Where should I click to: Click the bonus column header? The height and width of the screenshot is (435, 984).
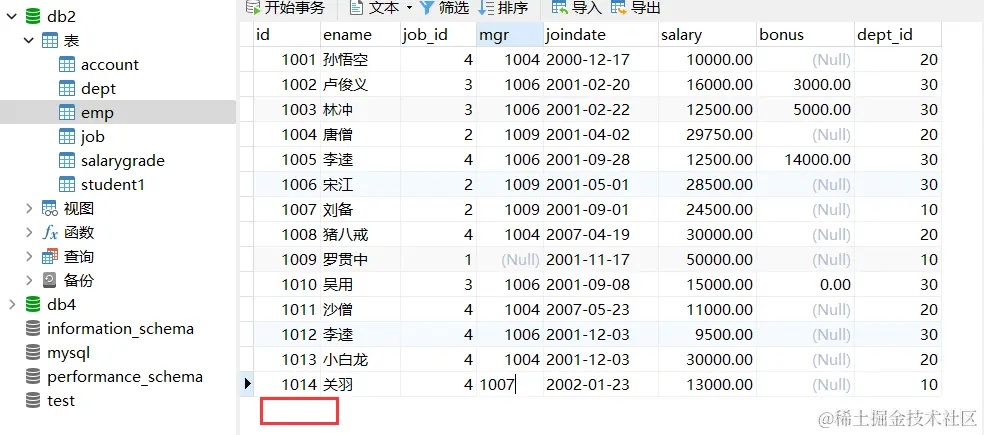click(x=806, y=35)
